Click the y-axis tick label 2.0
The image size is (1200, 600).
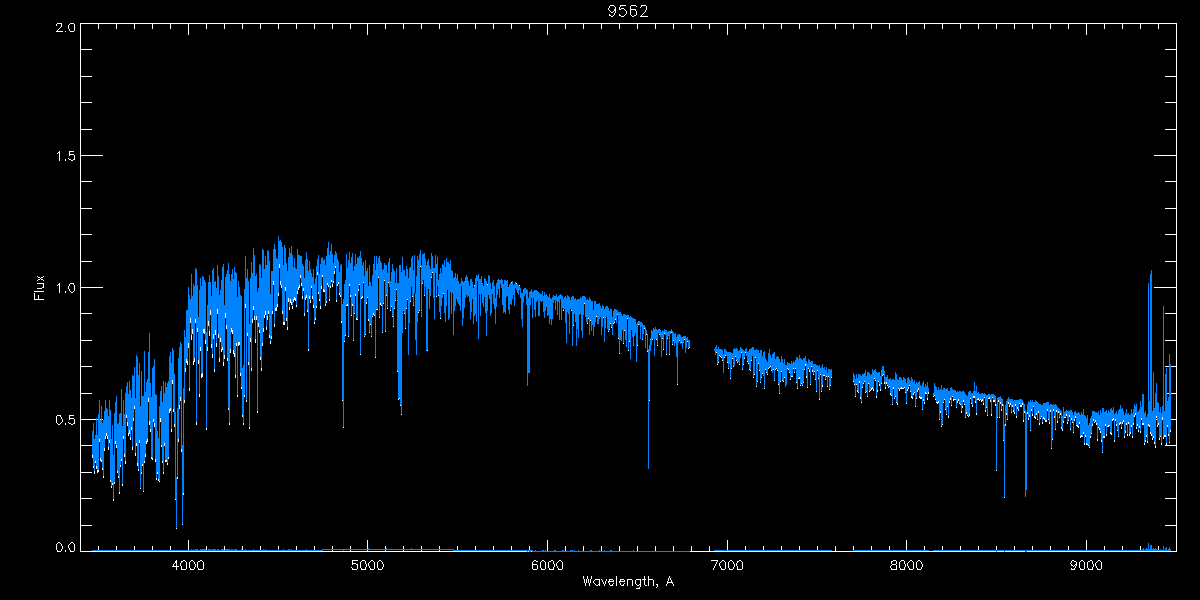coord(65,27)
